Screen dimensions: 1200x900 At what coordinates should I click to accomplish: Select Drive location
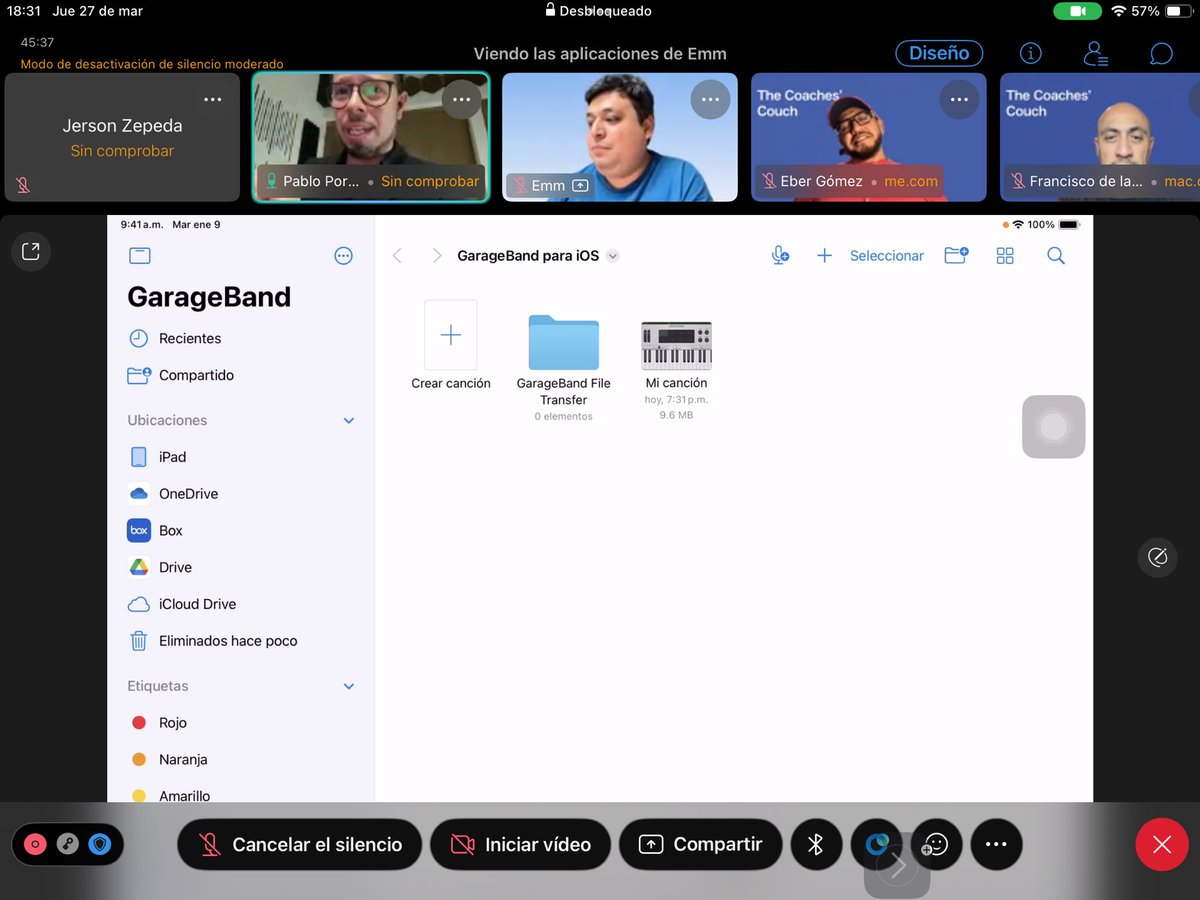[x=241, y=567]
